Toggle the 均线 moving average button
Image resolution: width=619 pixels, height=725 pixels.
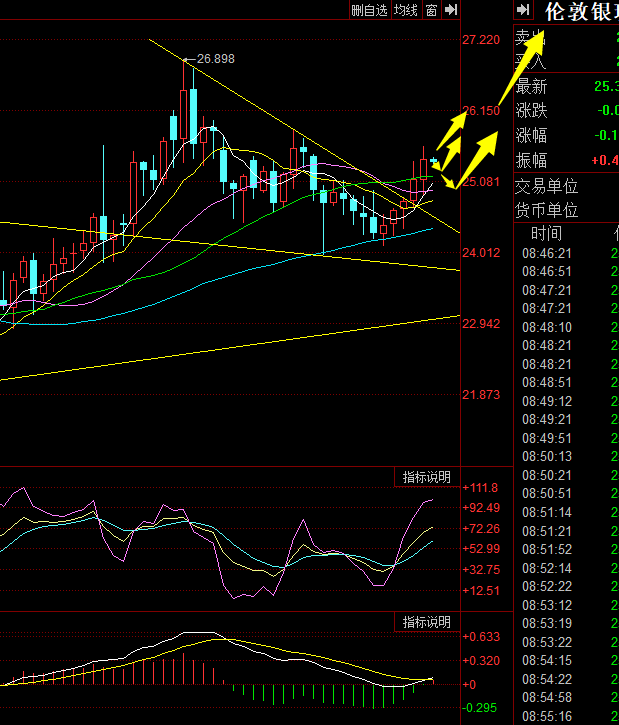pyautogui.click(x=406, y=10)
